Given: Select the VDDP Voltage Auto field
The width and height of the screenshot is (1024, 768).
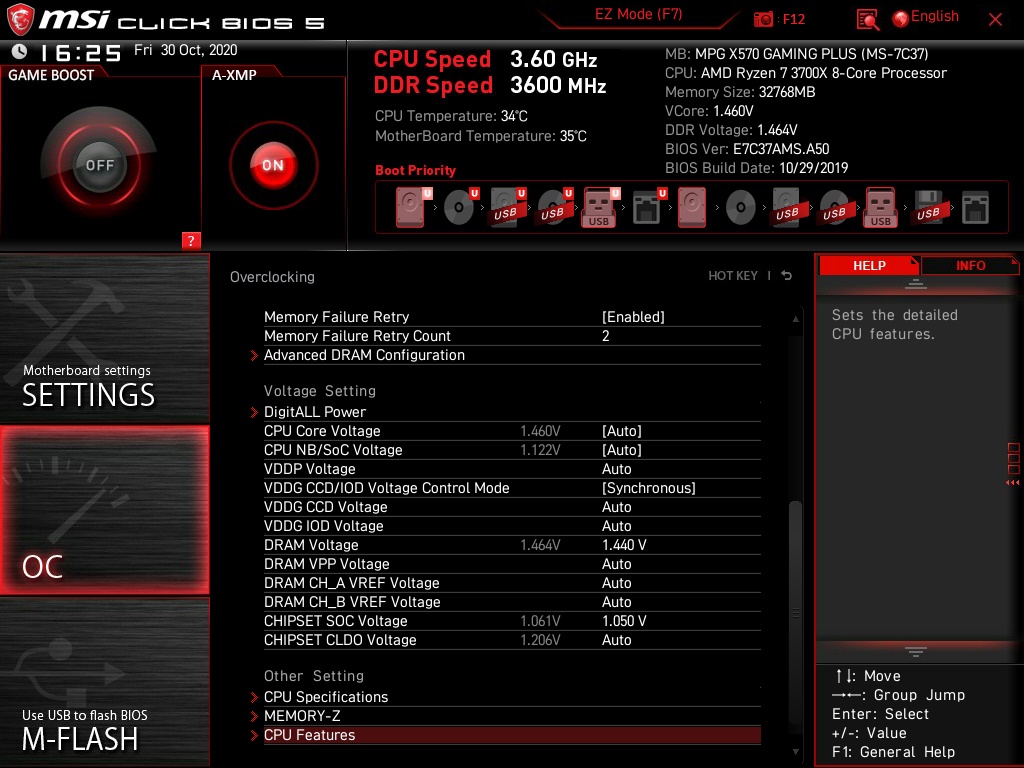Looking at the screenshot, I should point(616,469).
